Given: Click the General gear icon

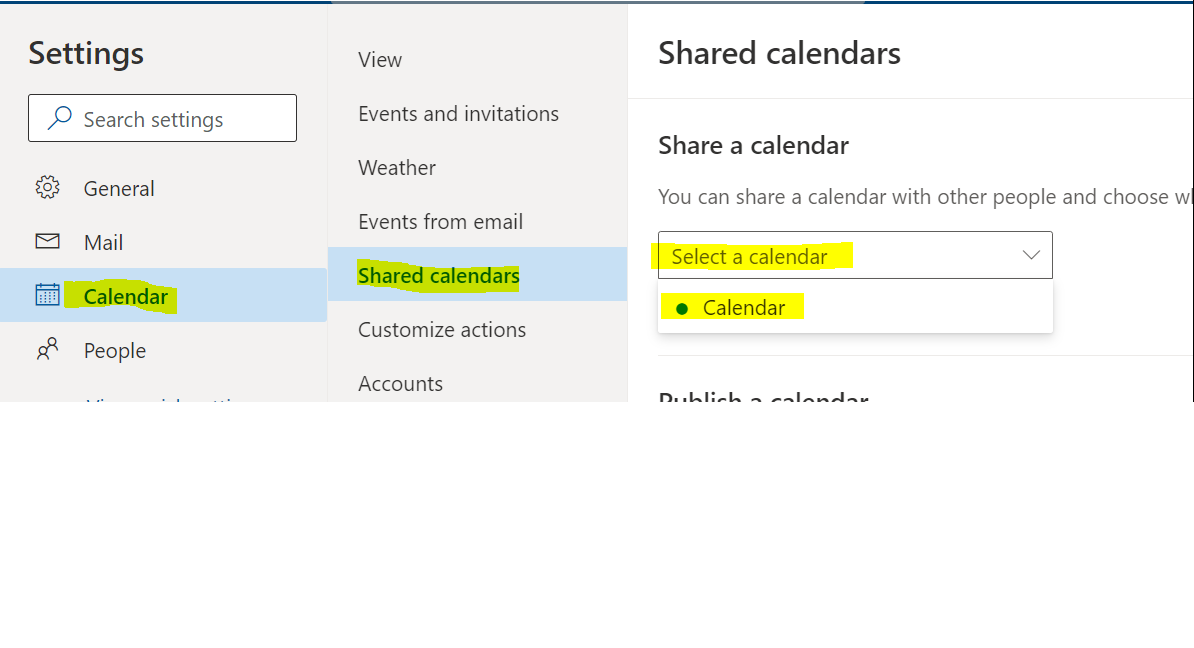Looking at the screenshot, I should [x=47, y=187].
